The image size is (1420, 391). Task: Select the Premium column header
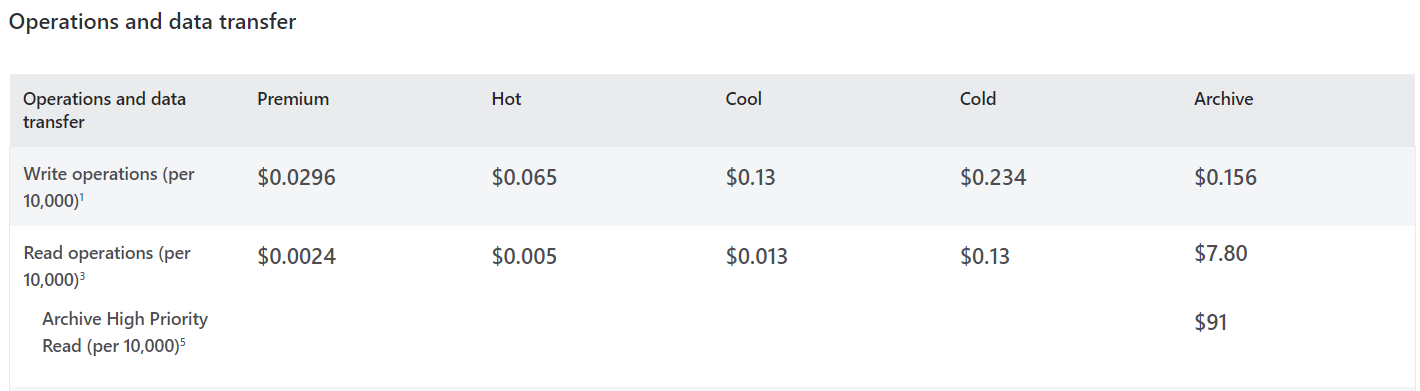coord(293,99)
